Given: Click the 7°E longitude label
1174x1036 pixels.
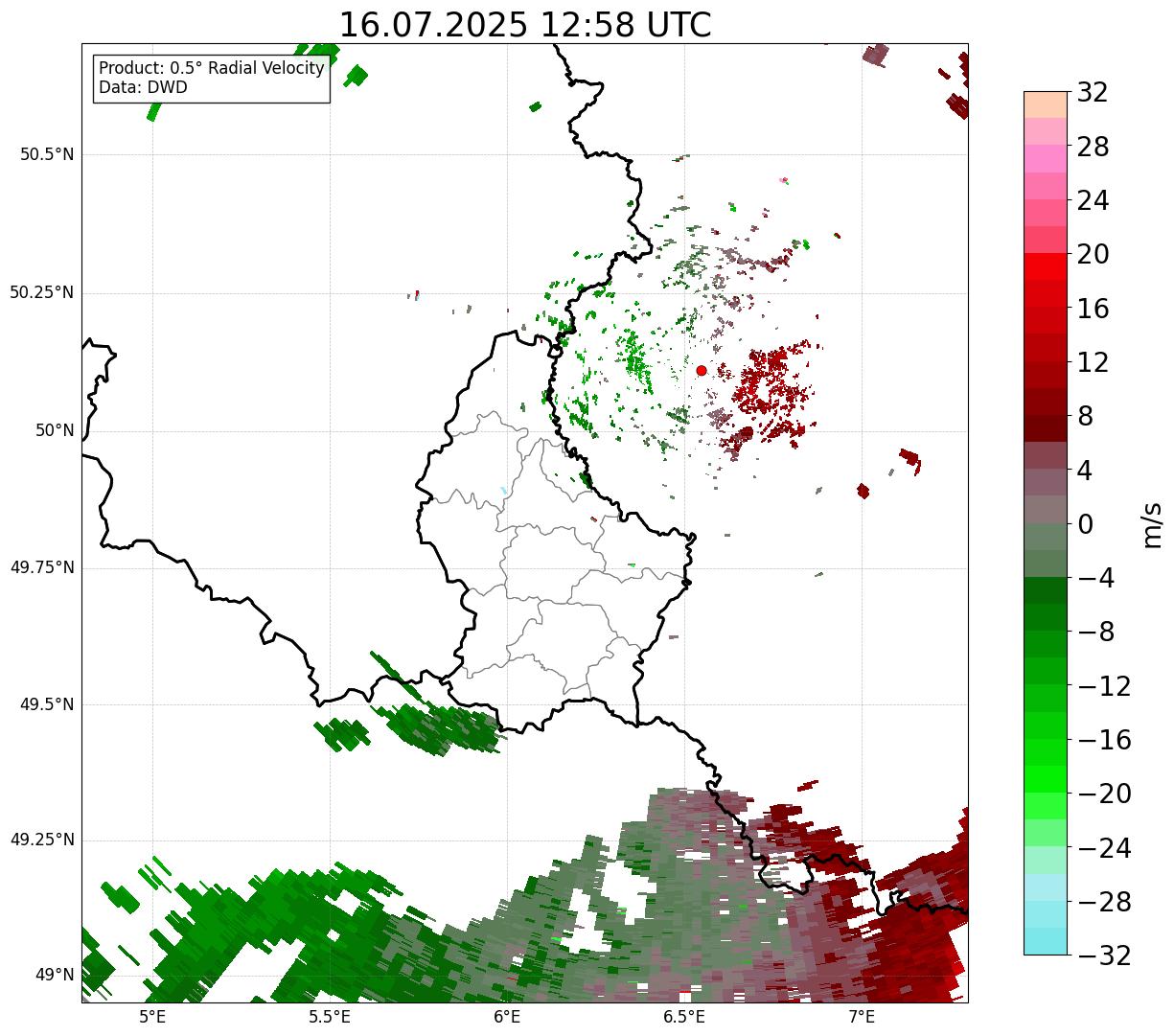Looking at the screenshot, I should tap(862, 1017).
